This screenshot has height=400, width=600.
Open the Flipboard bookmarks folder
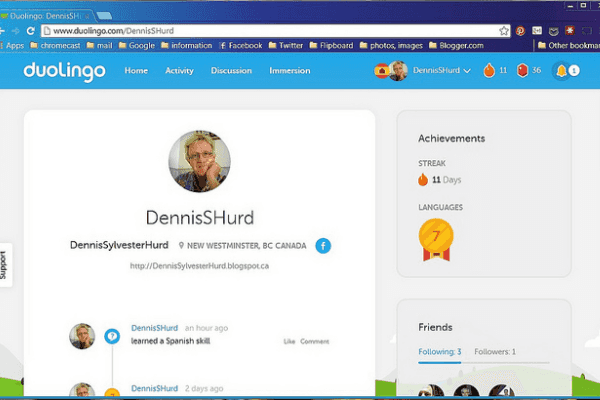click(331, 46)
